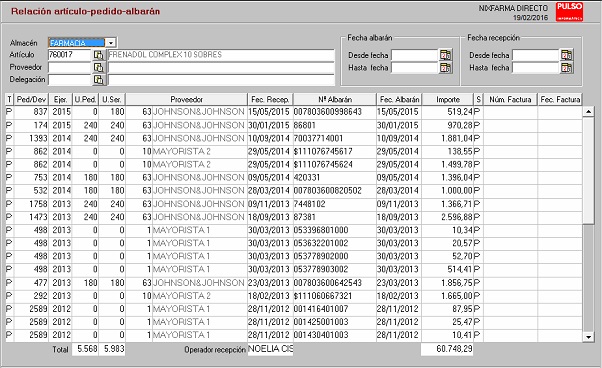Click order number 1758
602x368 pixels.
[x=38, y=204]
